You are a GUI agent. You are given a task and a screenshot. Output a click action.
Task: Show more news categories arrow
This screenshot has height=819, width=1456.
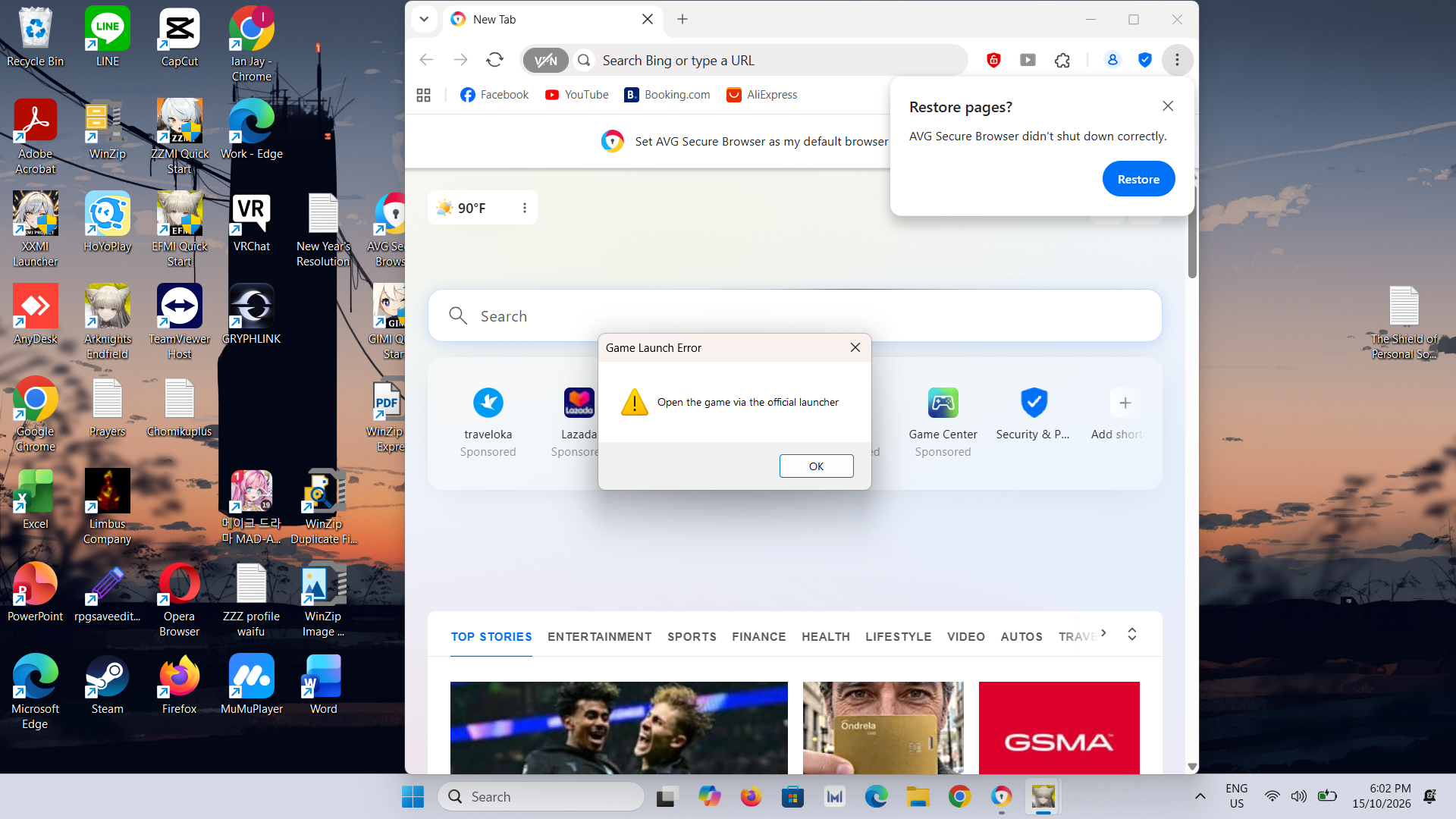point(1103,632)
